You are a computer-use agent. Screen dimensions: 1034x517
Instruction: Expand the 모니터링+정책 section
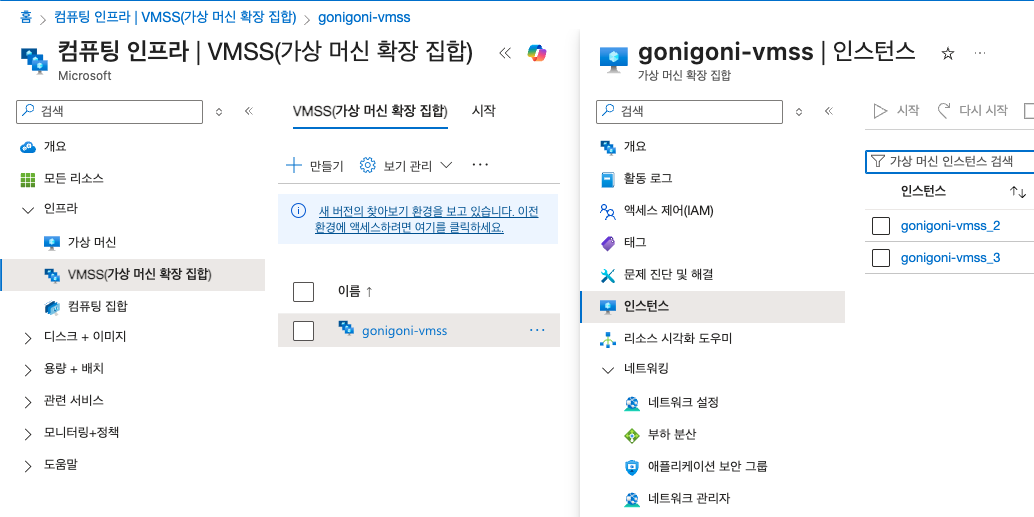[28, 434]
